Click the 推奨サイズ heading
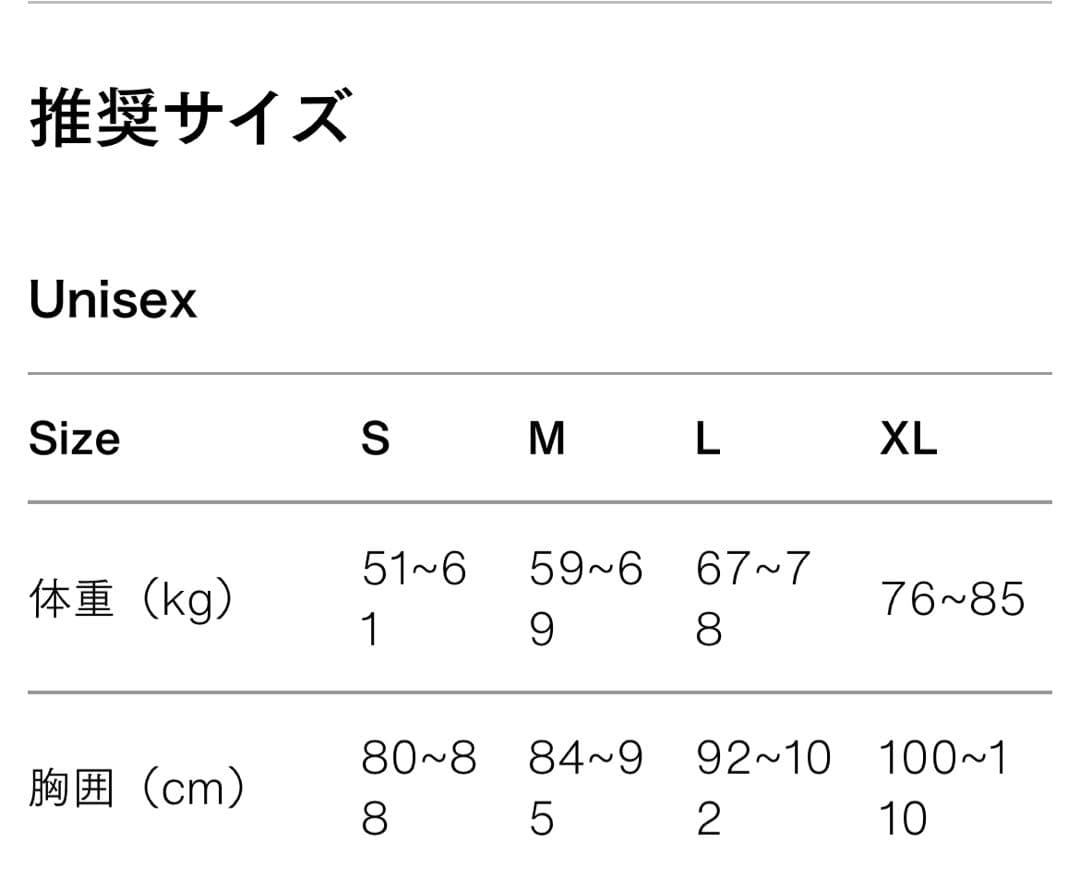The width and height of the screenshot is (1080, 879). tap(189, 119)
